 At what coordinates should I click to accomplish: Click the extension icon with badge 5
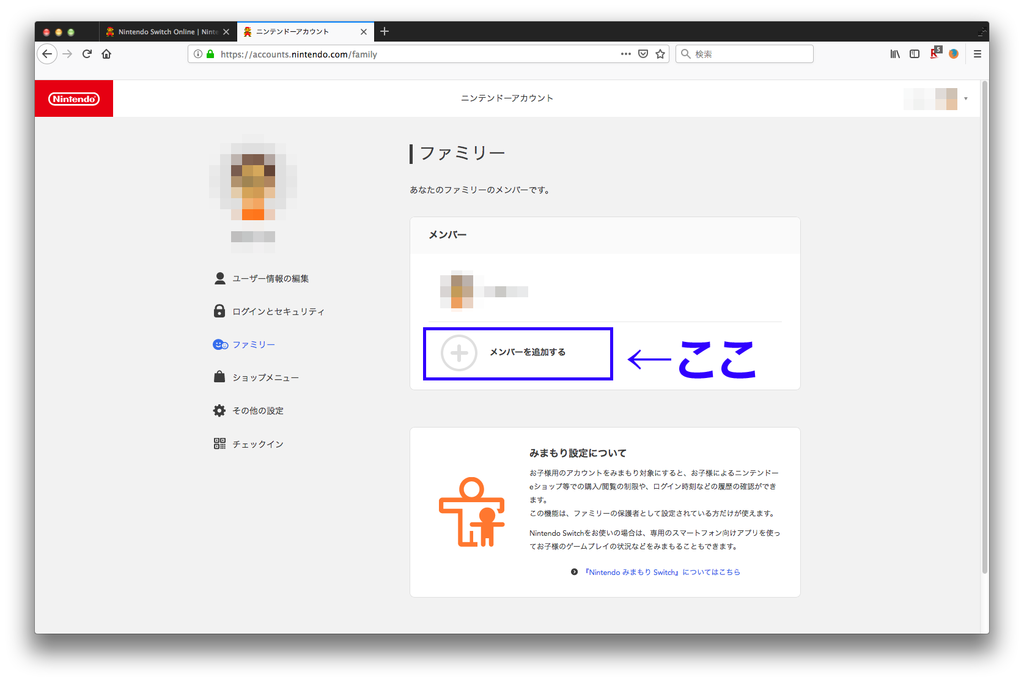click(x=935, y=52)
